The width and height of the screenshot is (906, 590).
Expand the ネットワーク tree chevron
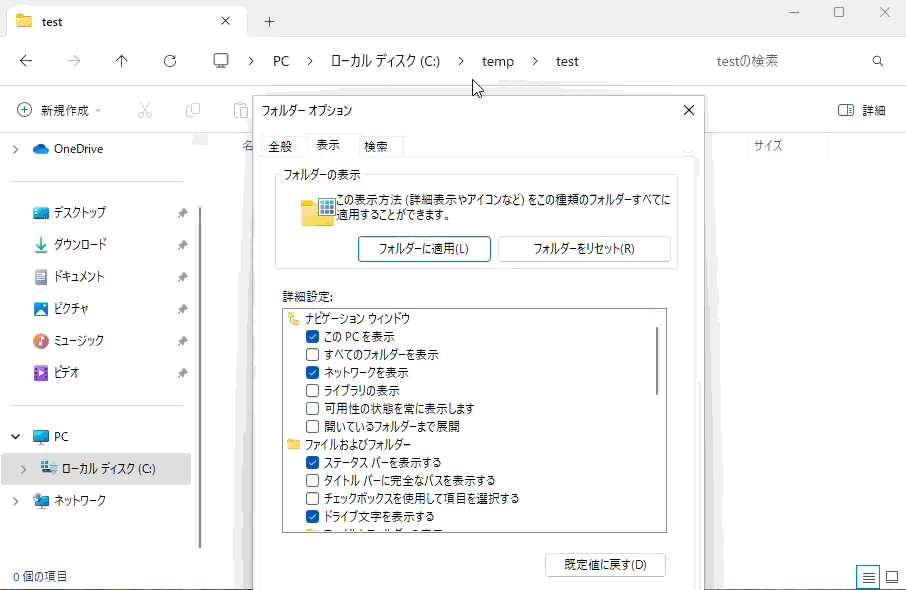(x=16, y=501)
